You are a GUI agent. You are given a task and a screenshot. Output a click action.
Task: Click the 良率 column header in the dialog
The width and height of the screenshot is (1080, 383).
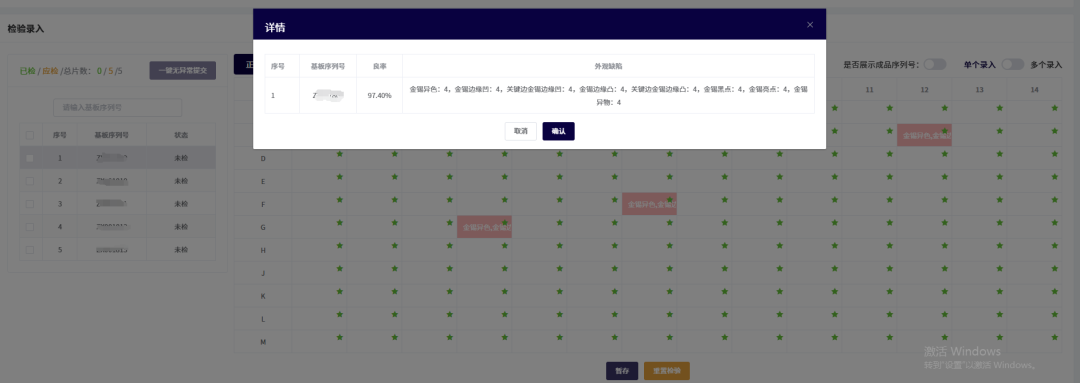[x=380, y=67]
